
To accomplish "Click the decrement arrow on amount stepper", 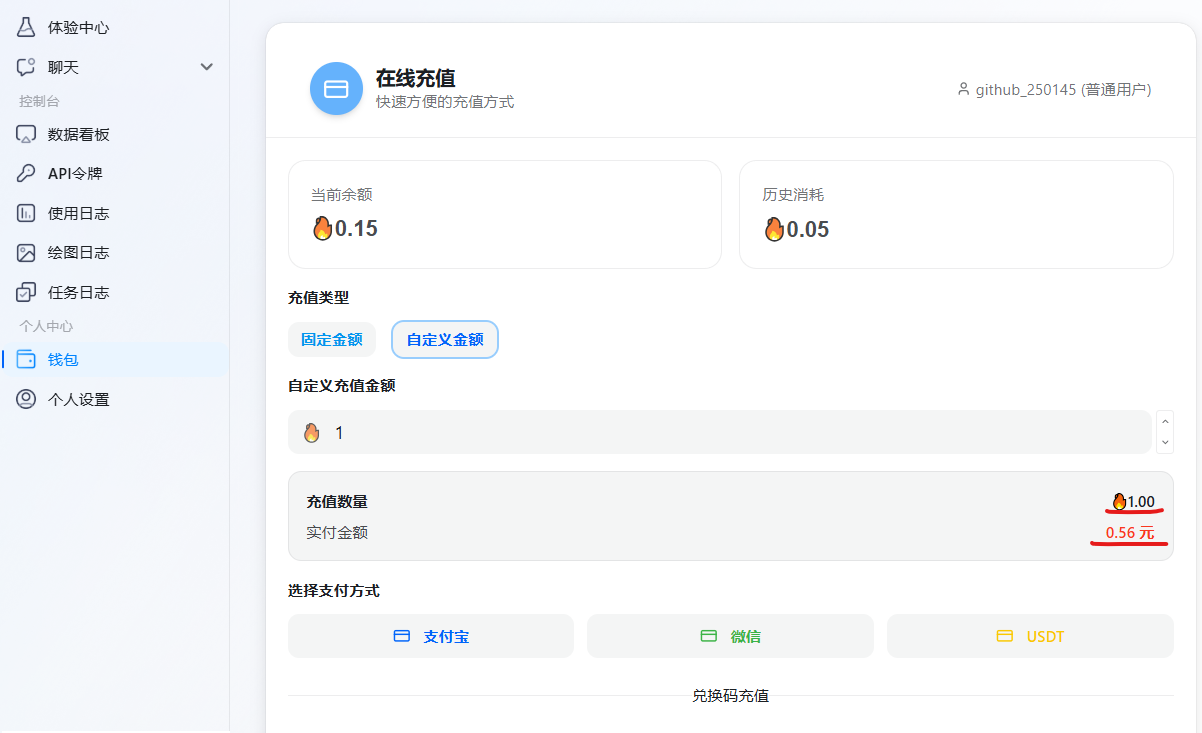I will coord(1165,443).
